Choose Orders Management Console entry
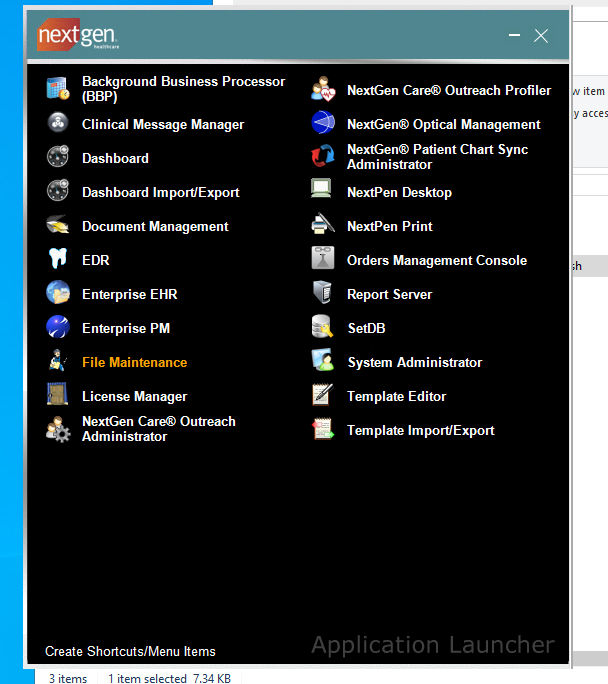This screenshot has width=608, height=684. point(436,260)
